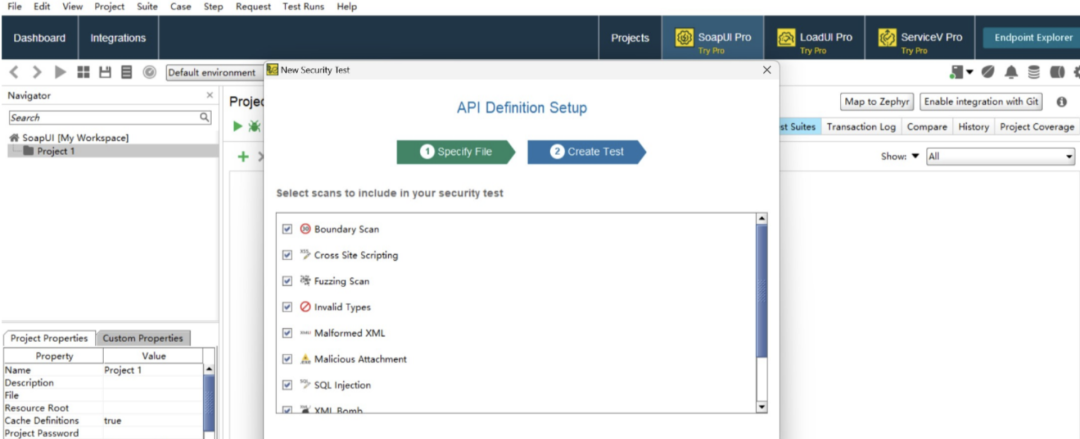Click the ServiceV Pro product icon
The height and width of the screenshot is (439, 1080).
coord(887,38)
